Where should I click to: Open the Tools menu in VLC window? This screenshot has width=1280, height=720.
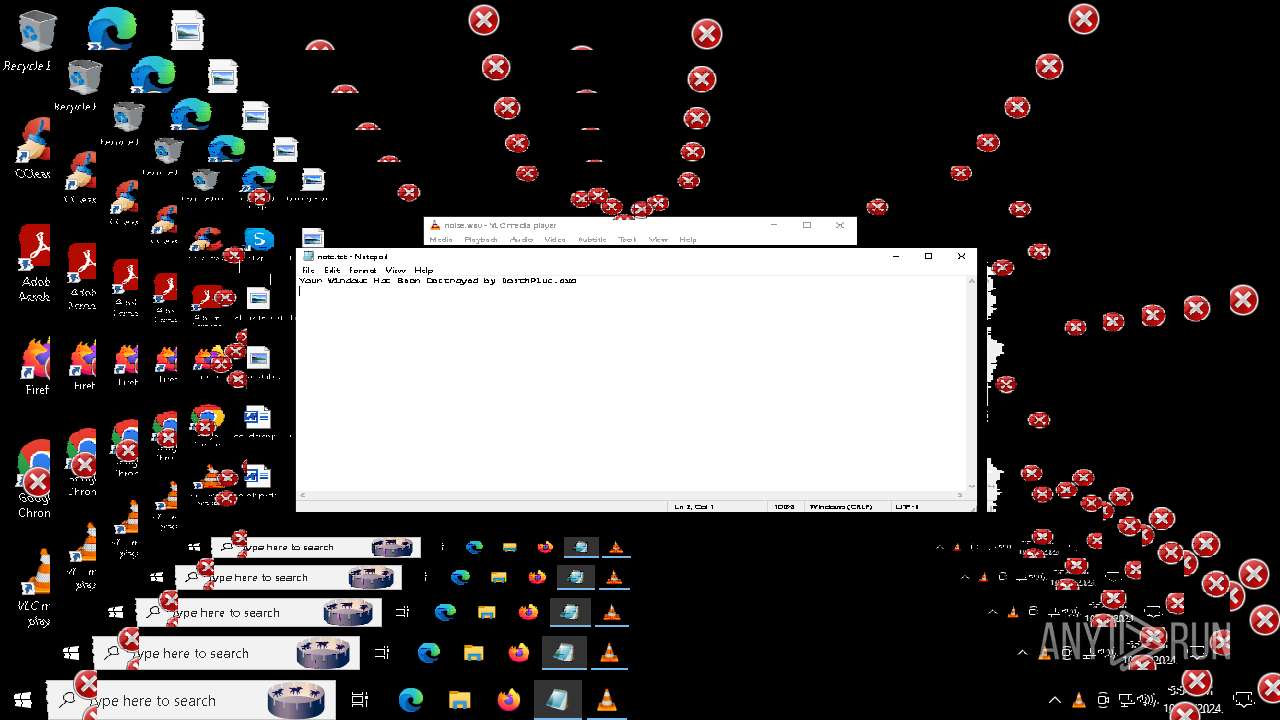pyautogui.click(x=627, y=239)
